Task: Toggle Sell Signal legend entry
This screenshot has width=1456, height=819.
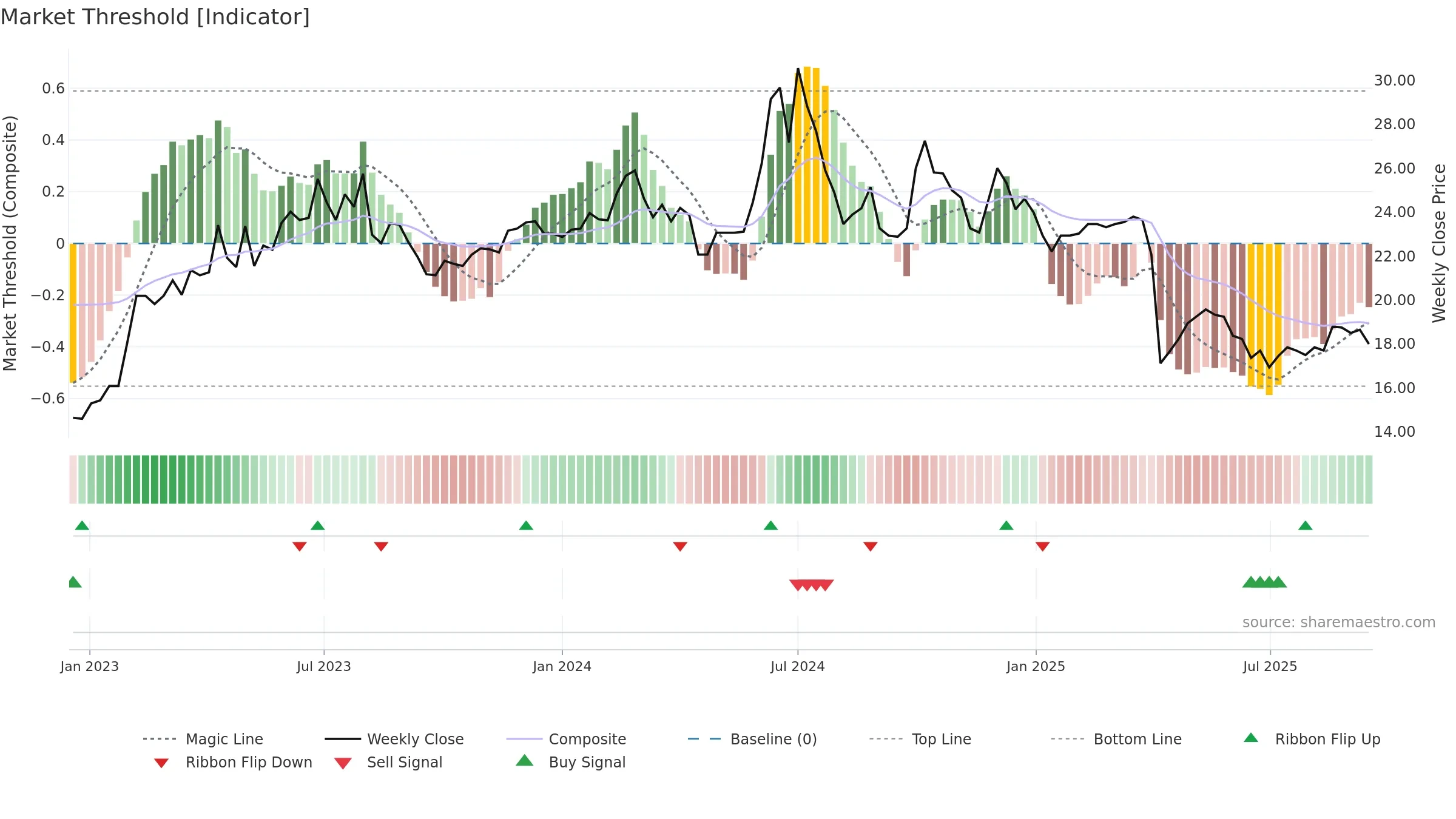Action: [x=388, y=762]
